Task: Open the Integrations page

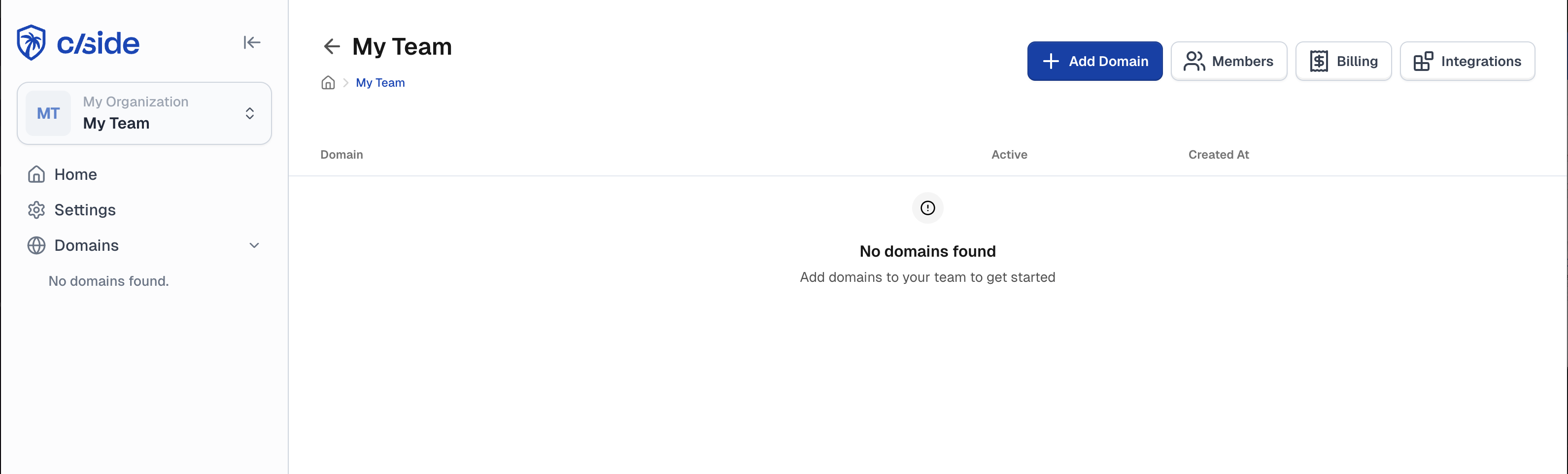Action: (x=1467, y=61)
